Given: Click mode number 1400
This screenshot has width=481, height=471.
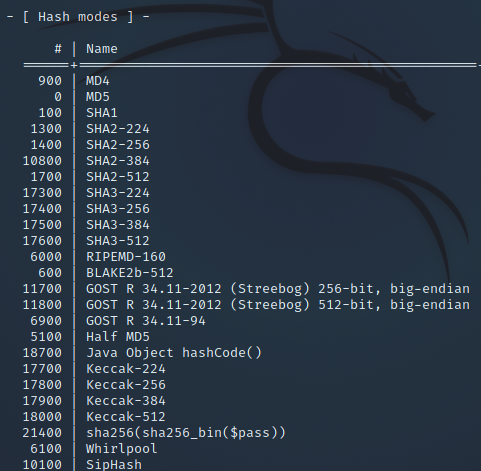Looking at the screenshot, I should coord(46,145).
